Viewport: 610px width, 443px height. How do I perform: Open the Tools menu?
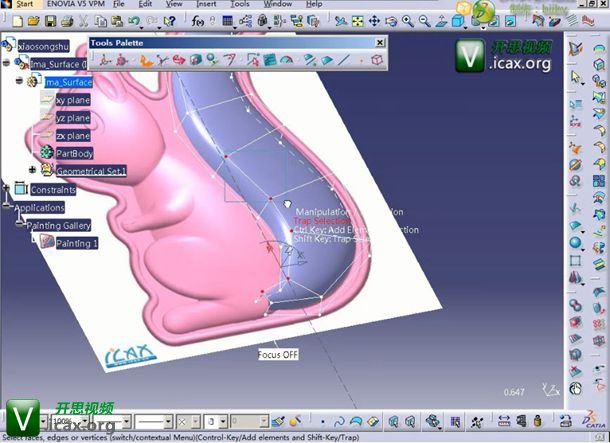pos(239,5)
